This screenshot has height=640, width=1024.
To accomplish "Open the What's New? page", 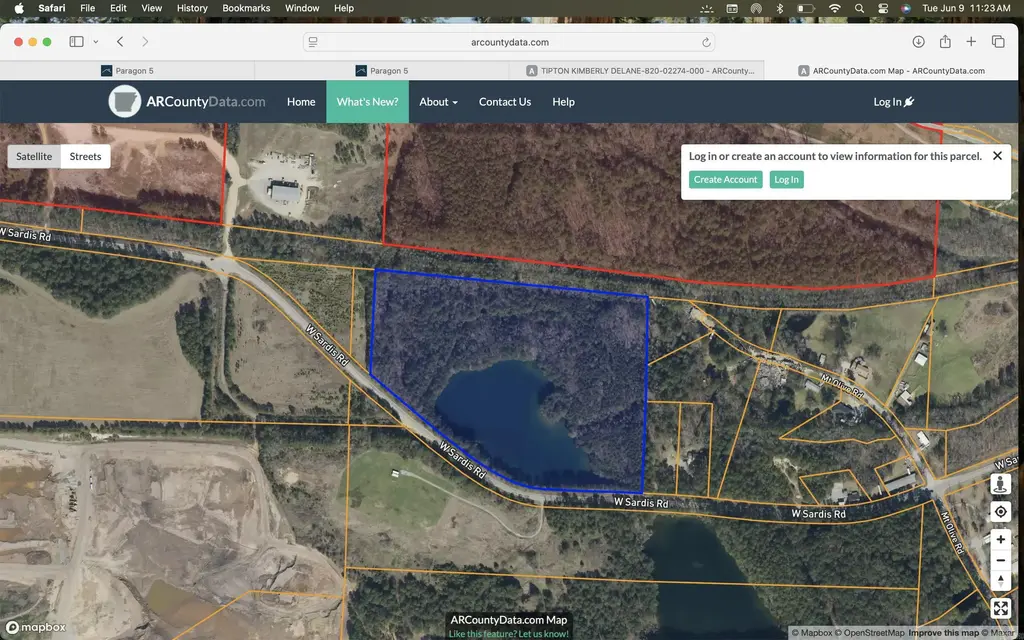I will (x=367, y=102).
